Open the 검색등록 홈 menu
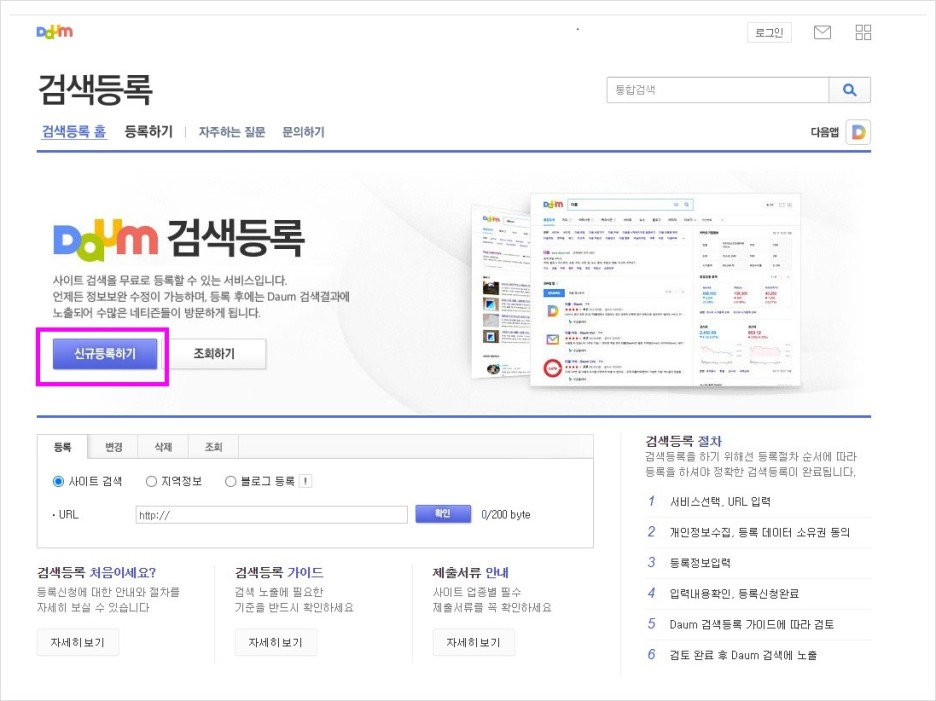 coord(73,132)
